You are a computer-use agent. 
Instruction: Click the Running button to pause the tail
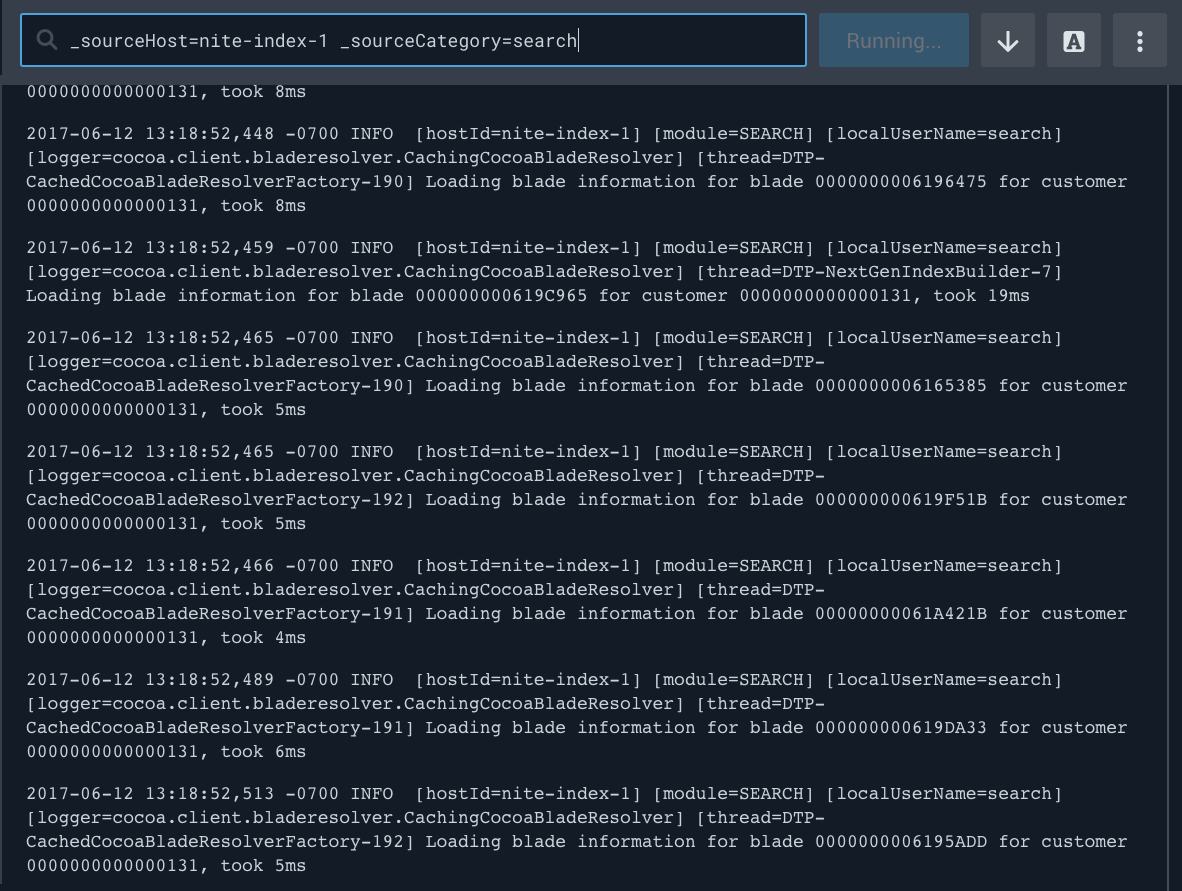pyautogui.click(x=893, y=40)
